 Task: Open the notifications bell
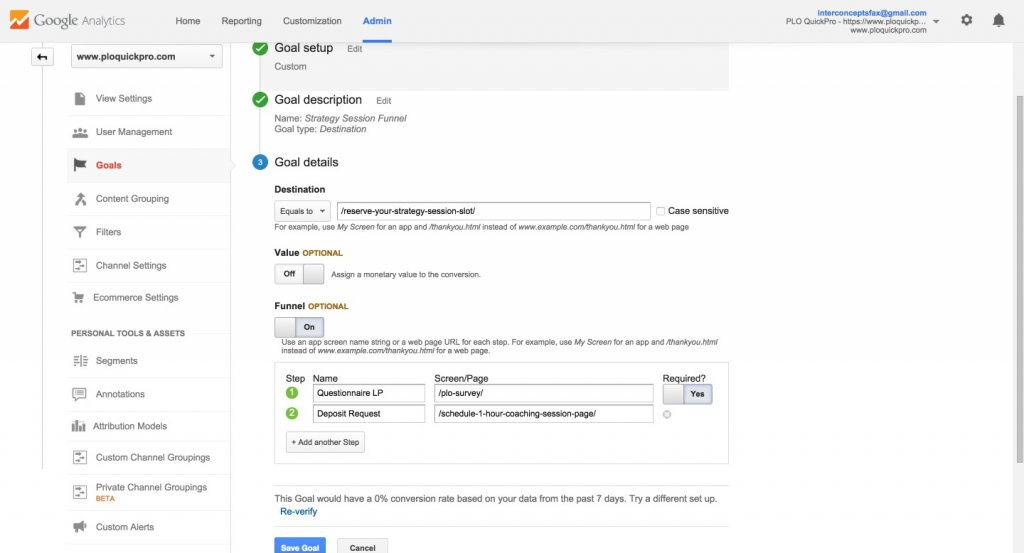point(998,20)
